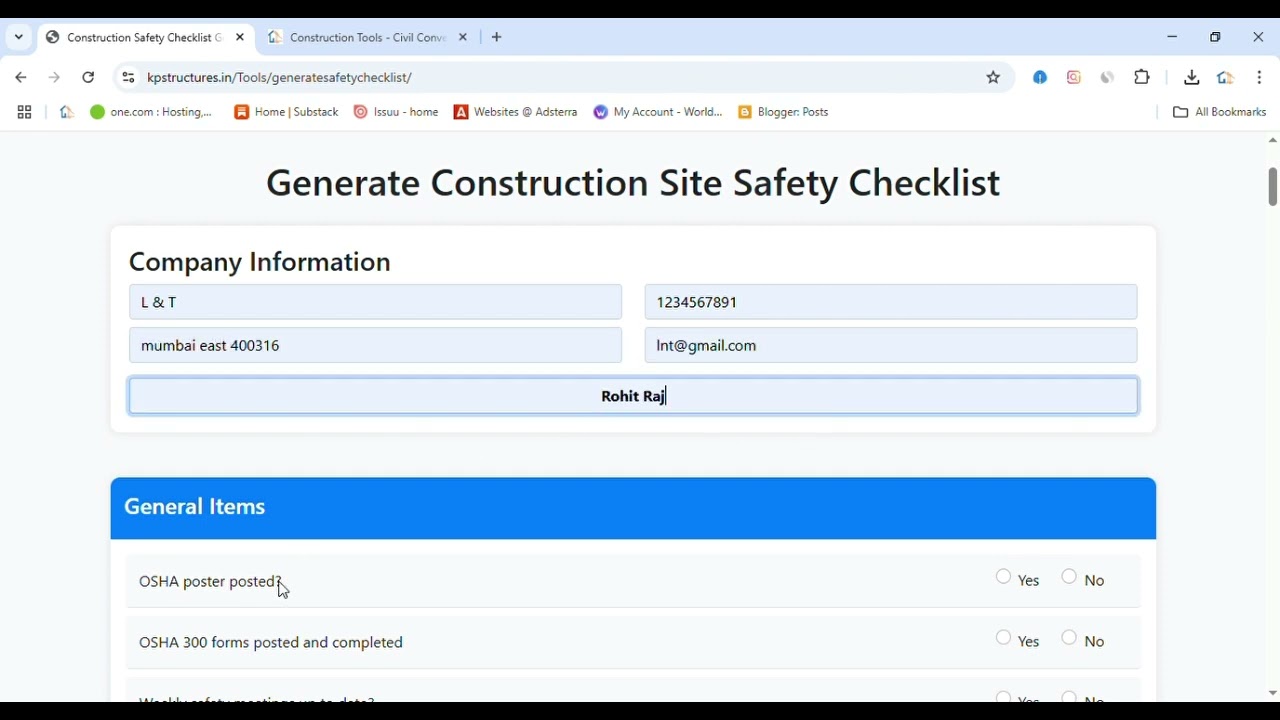Click the Company Information heading

(260, 262)
